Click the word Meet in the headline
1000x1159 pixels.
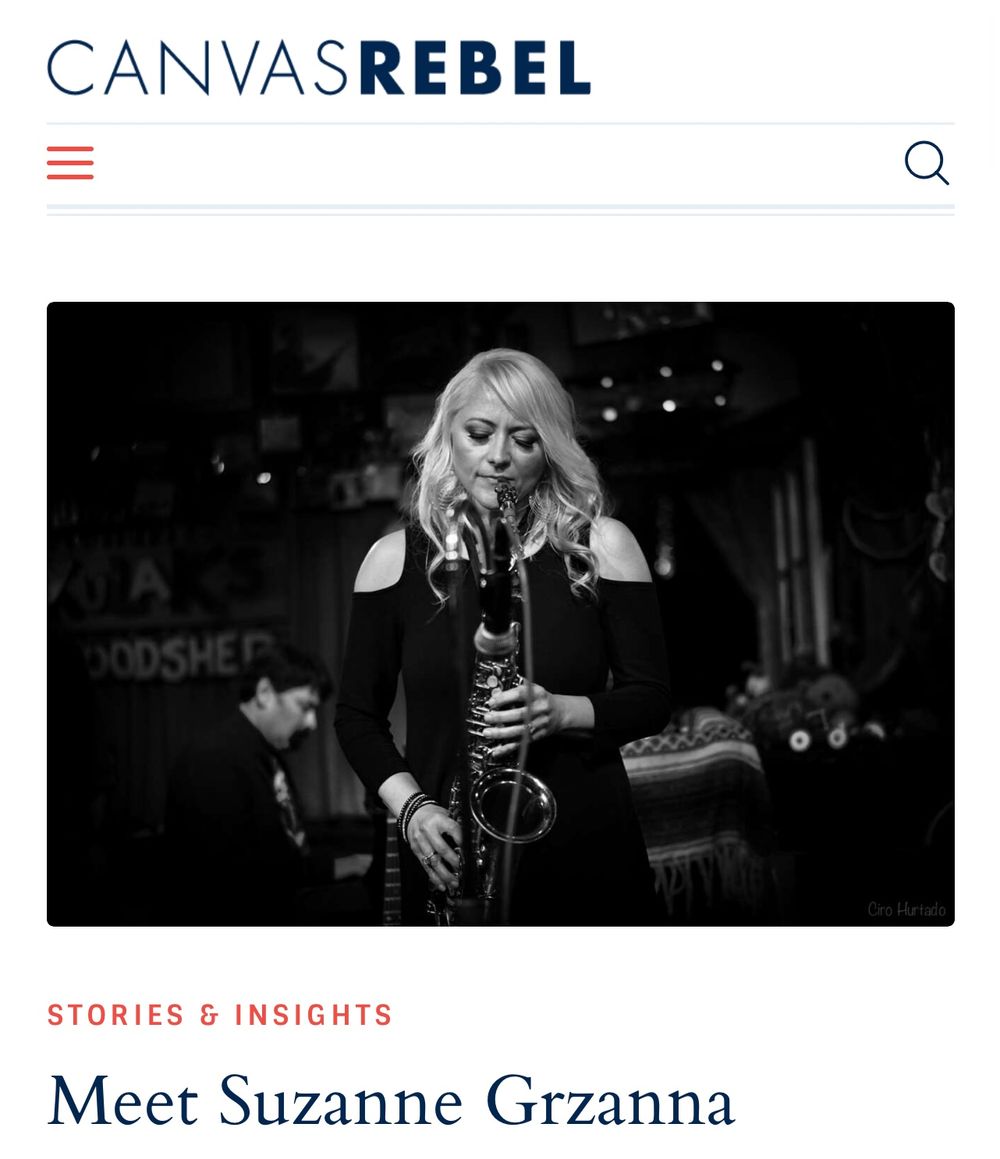[123, 1102]
